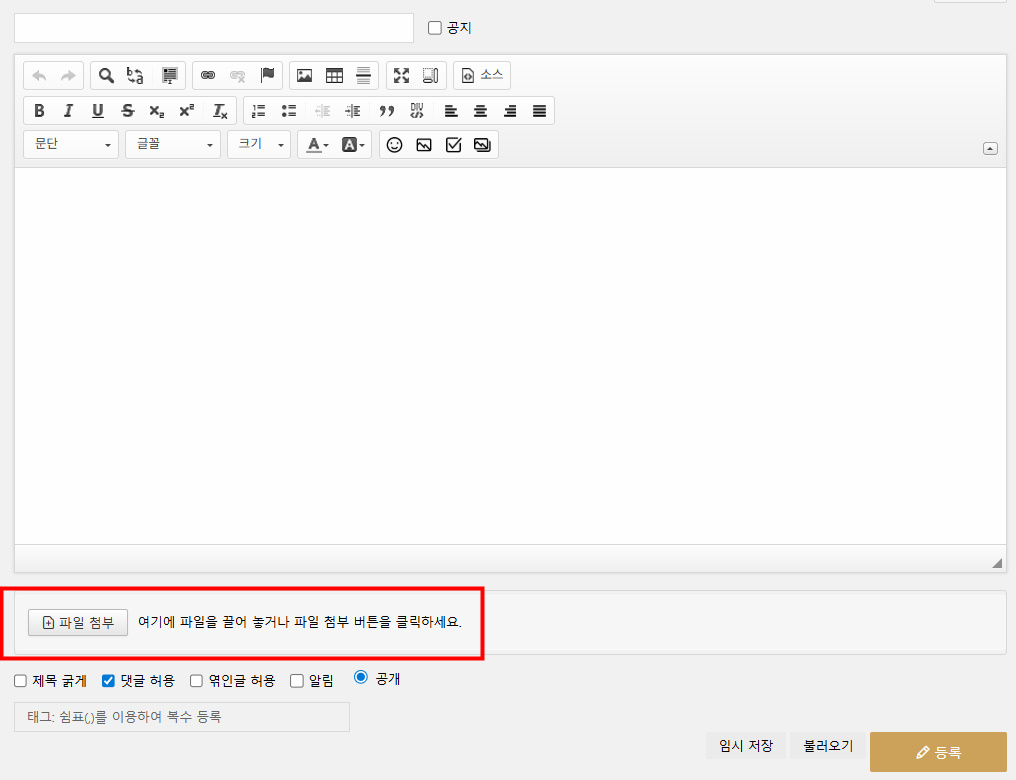Viewport: 1016px width, 780px height.
Task: Toggle bold formatting in the editor
Action: pos(39,111)
